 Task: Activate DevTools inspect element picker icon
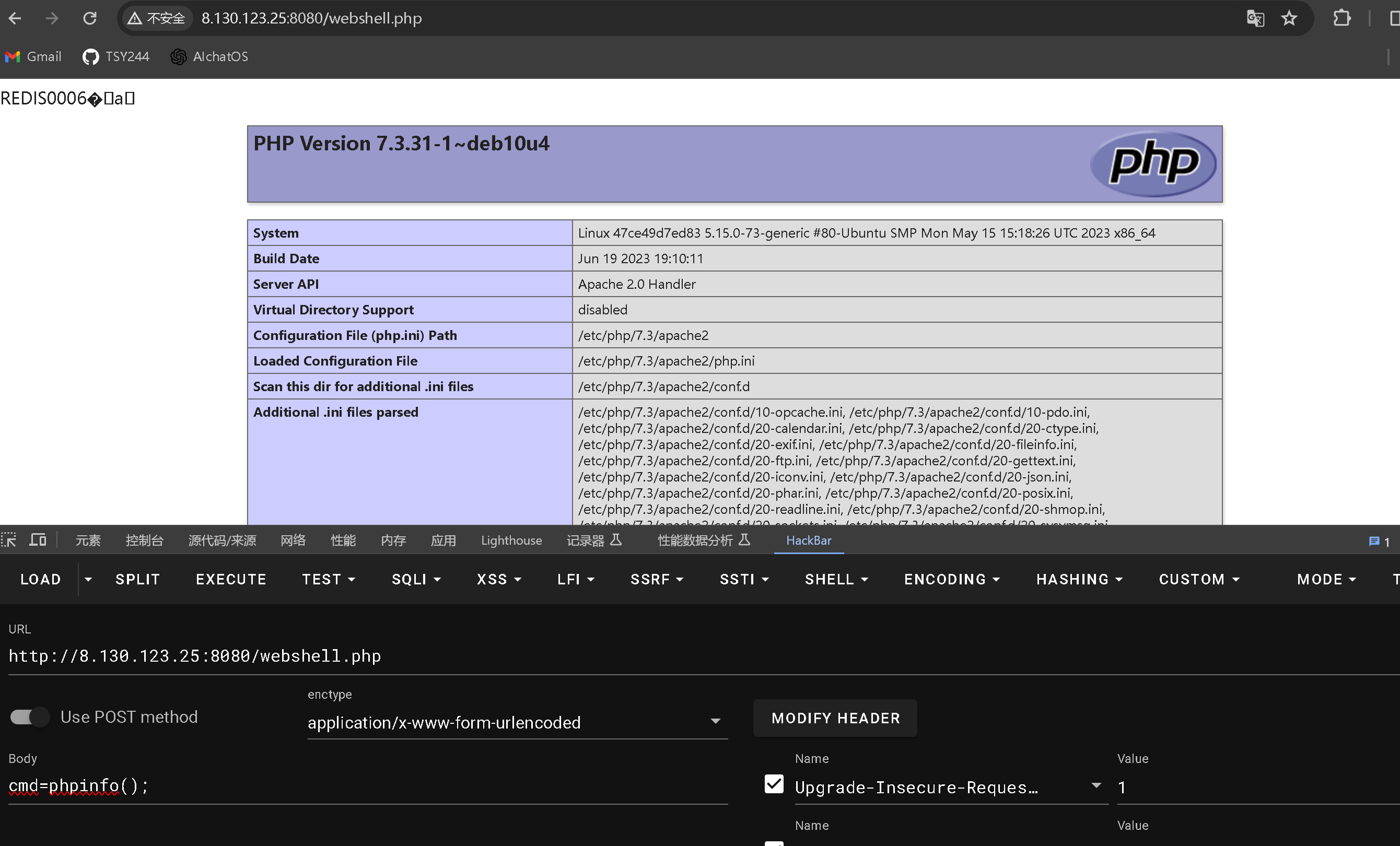coord(9,540)
